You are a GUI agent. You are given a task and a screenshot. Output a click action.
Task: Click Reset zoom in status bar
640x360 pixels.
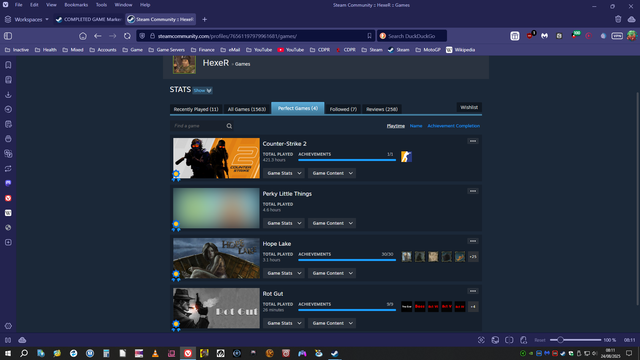pyautogui.click(x=540, y=340)
